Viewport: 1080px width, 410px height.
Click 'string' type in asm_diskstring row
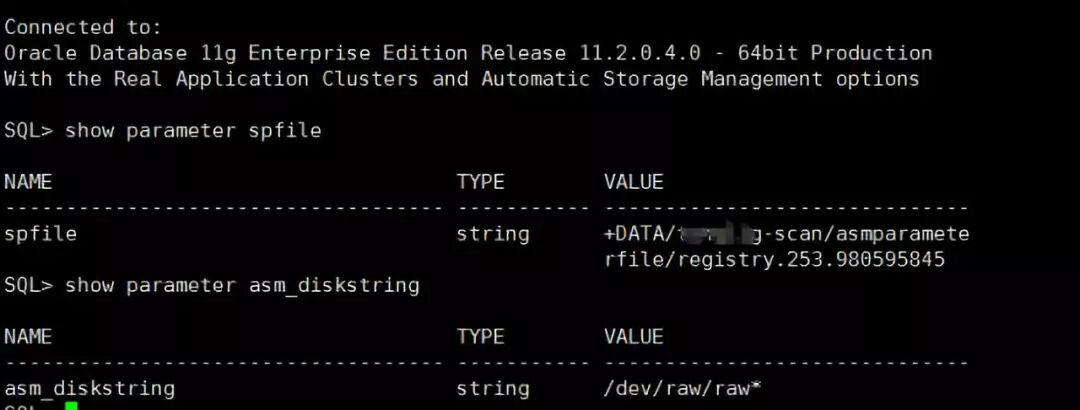(x=493, y=389)
